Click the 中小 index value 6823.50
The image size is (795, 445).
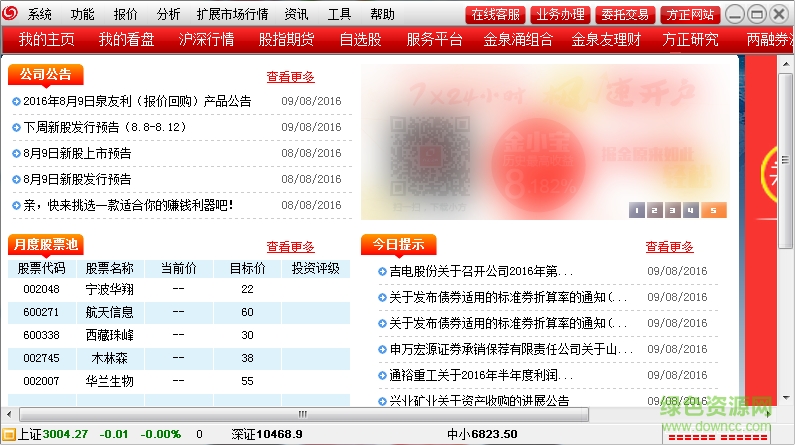494,434
